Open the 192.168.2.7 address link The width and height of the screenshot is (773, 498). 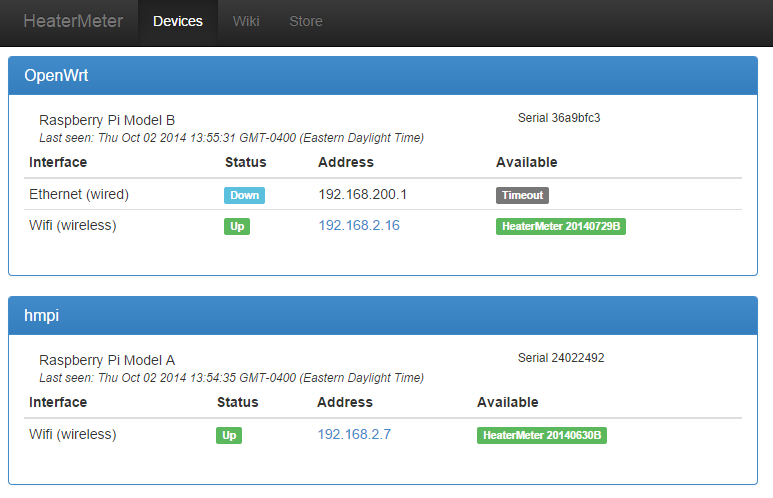pos(354,434)
